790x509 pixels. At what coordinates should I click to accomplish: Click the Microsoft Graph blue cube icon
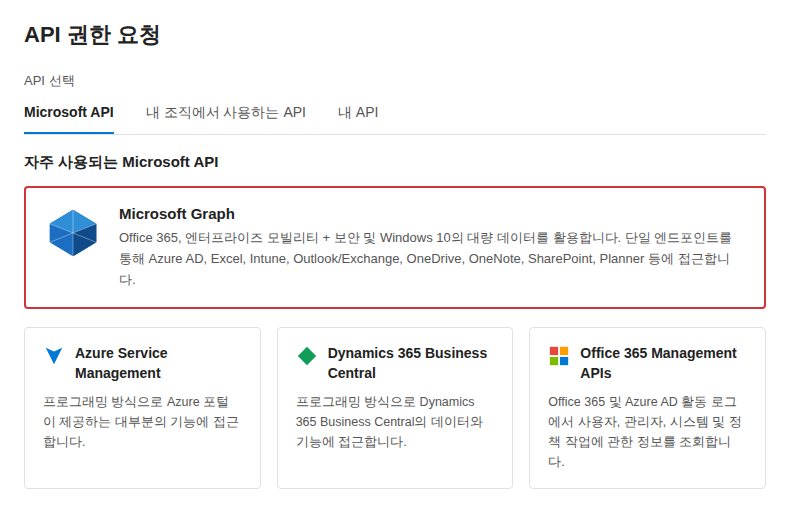(x=73, y=233)
